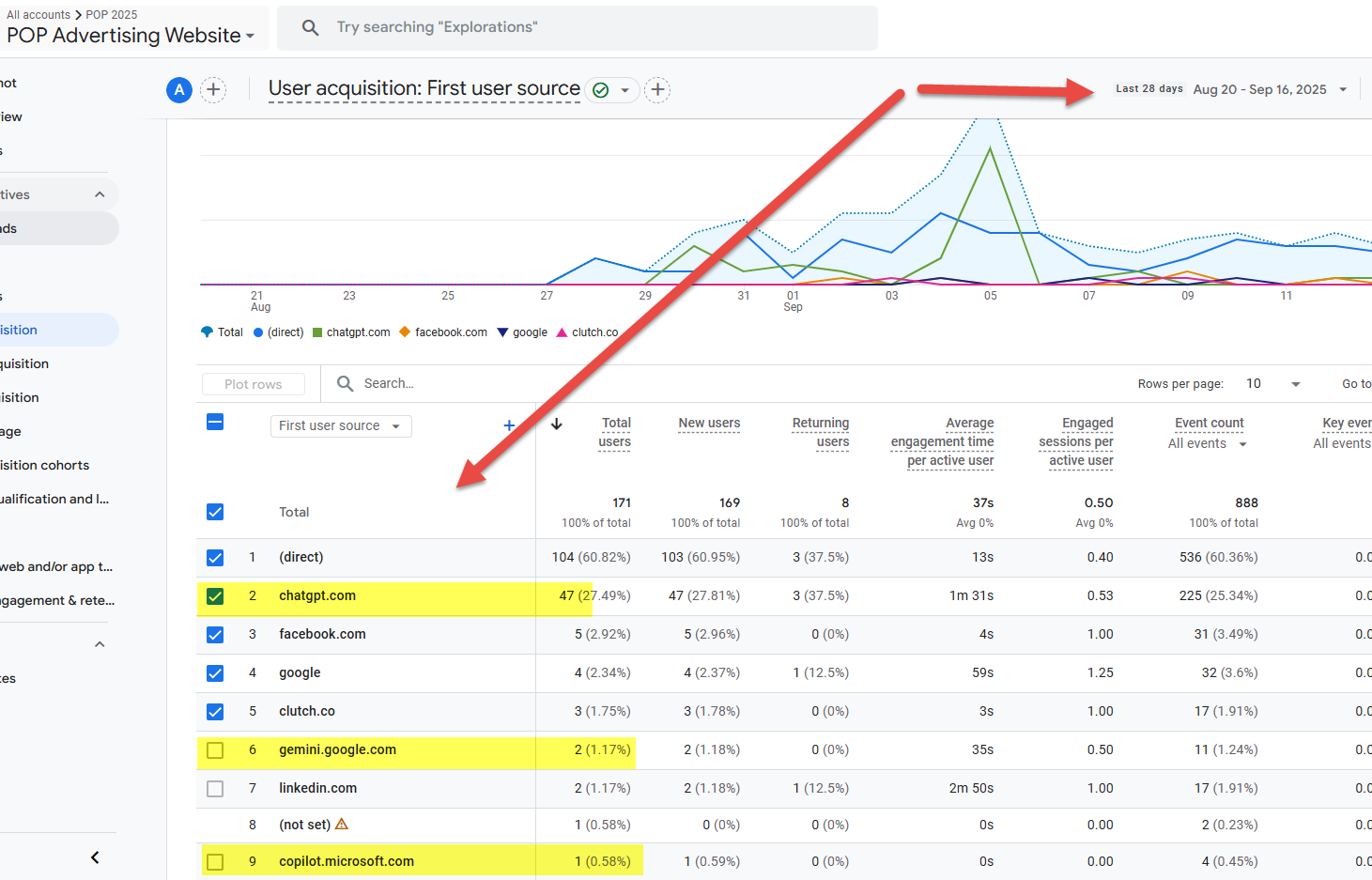1372x880 pixels.
Task: Click the blue 'A' All Users segment badge
Action: (179, 90)
